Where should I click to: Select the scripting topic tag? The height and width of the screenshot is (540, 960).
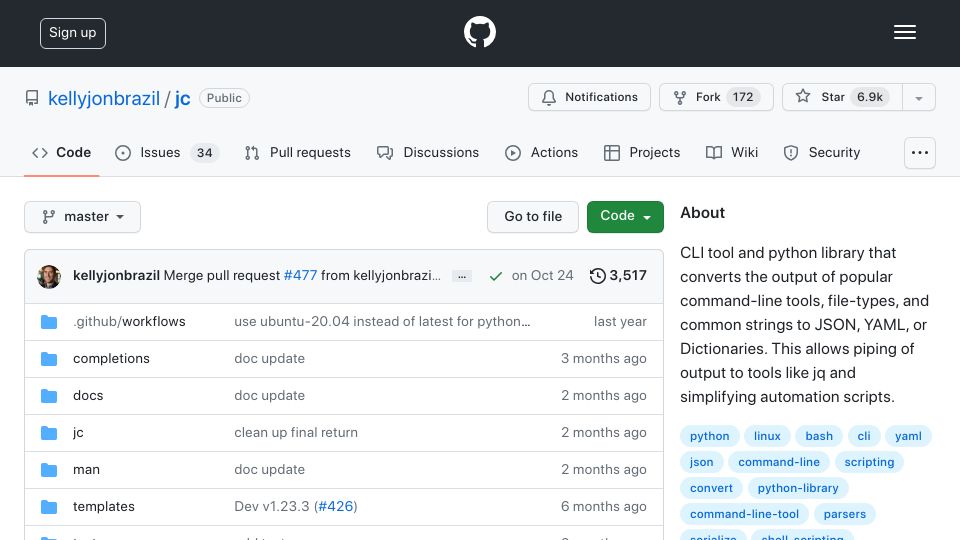[869, 462]
